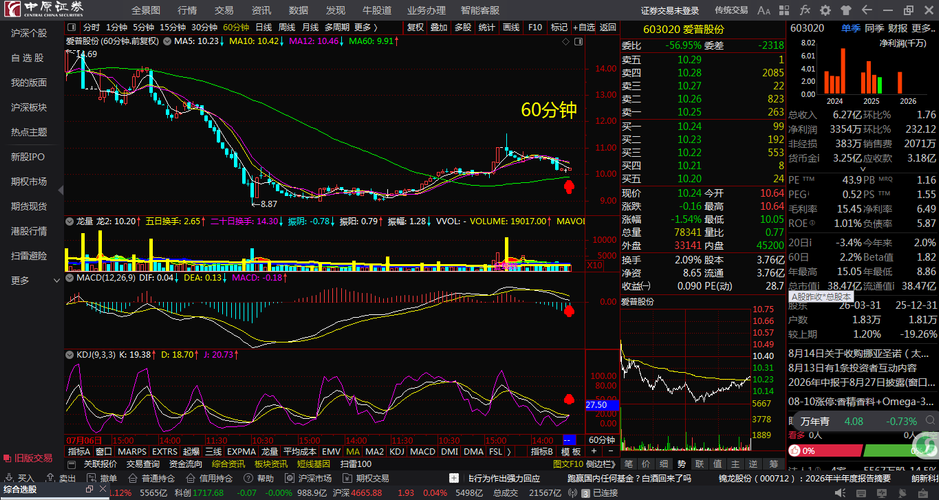Select the 同季 tab in financial panel
This screenshot has width=939, height=500.
(874, 28)
